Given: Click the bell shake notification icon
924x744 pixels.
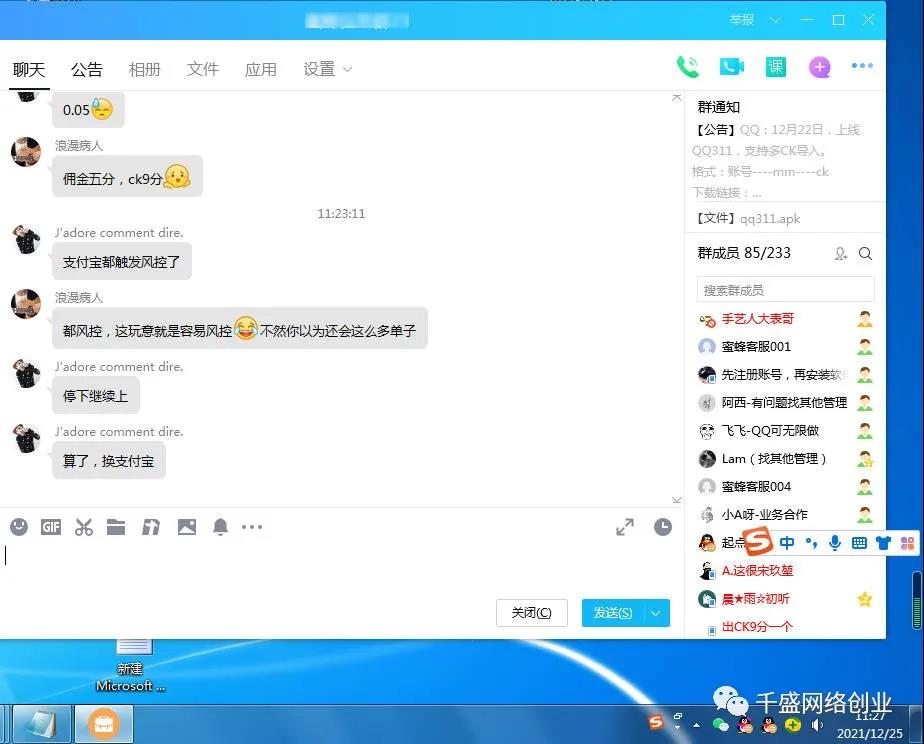Looking at the screenshot, I should 220,527.
